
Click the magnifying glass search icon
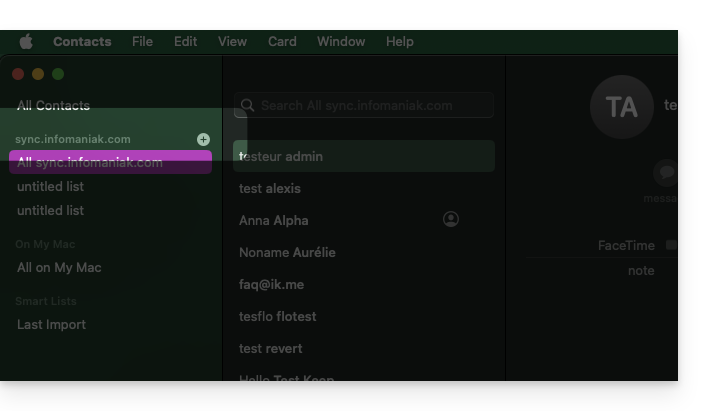(x=247, y=106)
